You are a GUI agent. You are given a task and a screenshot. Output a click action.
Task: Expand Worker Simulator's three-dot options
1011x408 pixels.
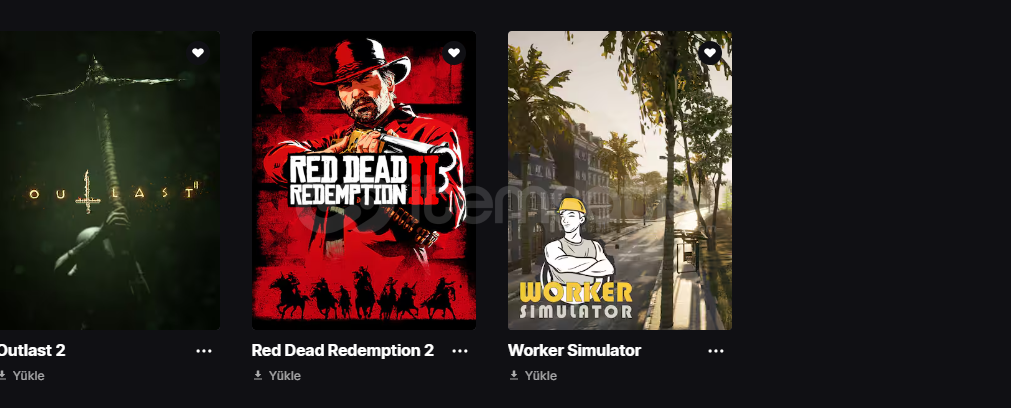point(716,351)
